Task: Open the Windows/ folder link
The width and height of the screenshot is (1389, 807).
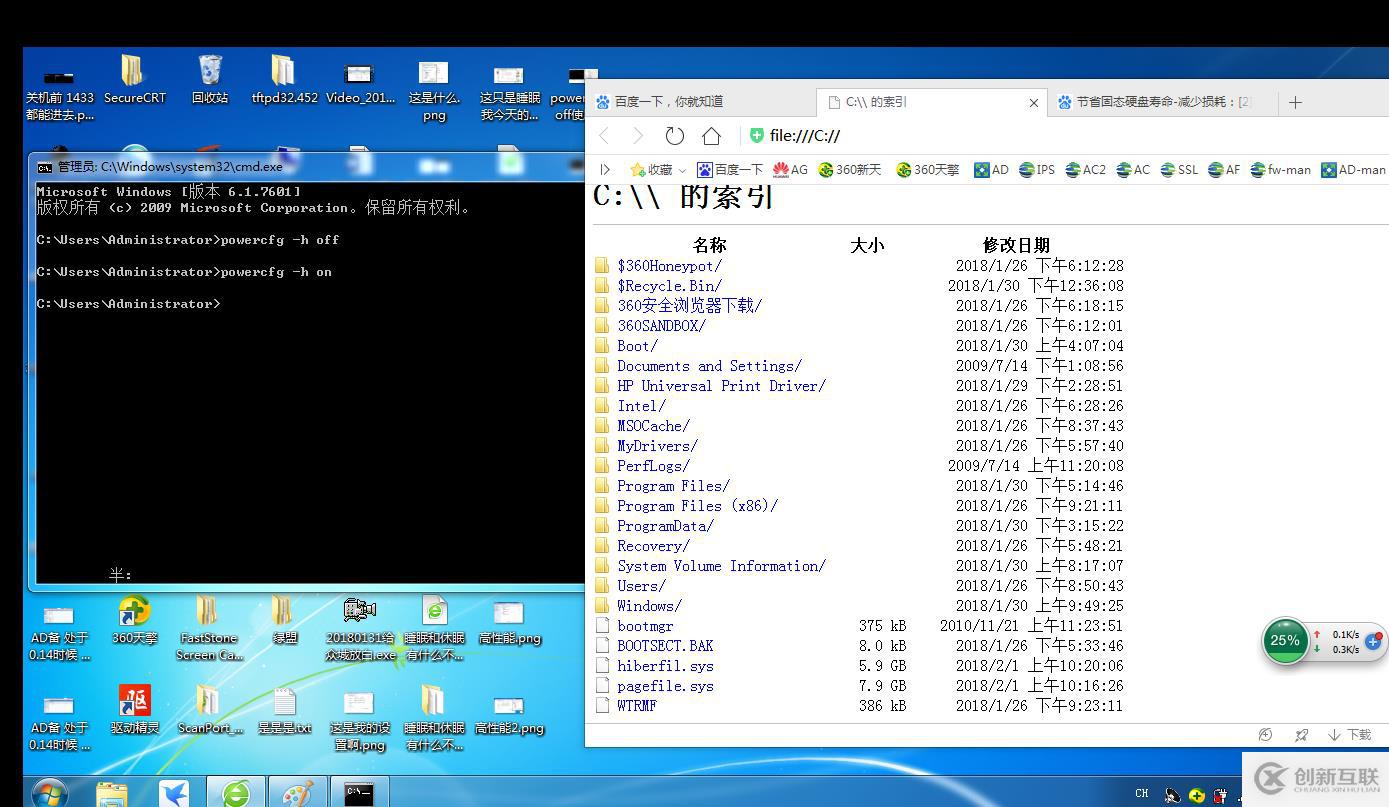Action: (x=646, y=605)
